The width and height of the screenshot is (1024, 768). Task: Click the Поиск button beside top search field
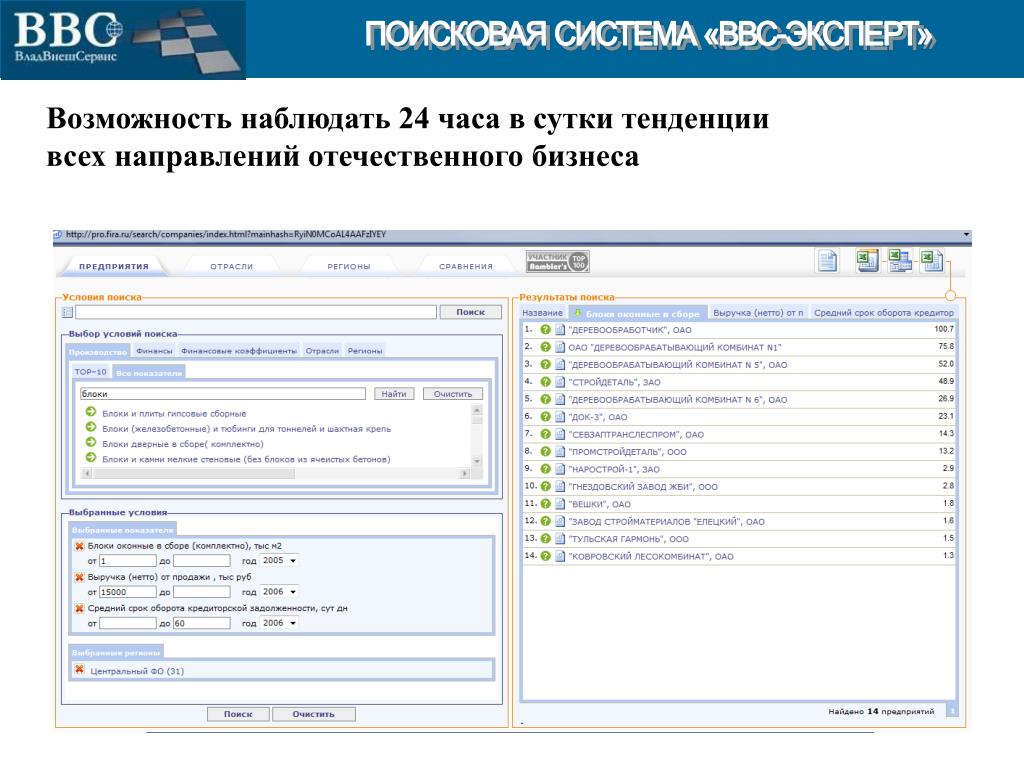click(470, 312)
